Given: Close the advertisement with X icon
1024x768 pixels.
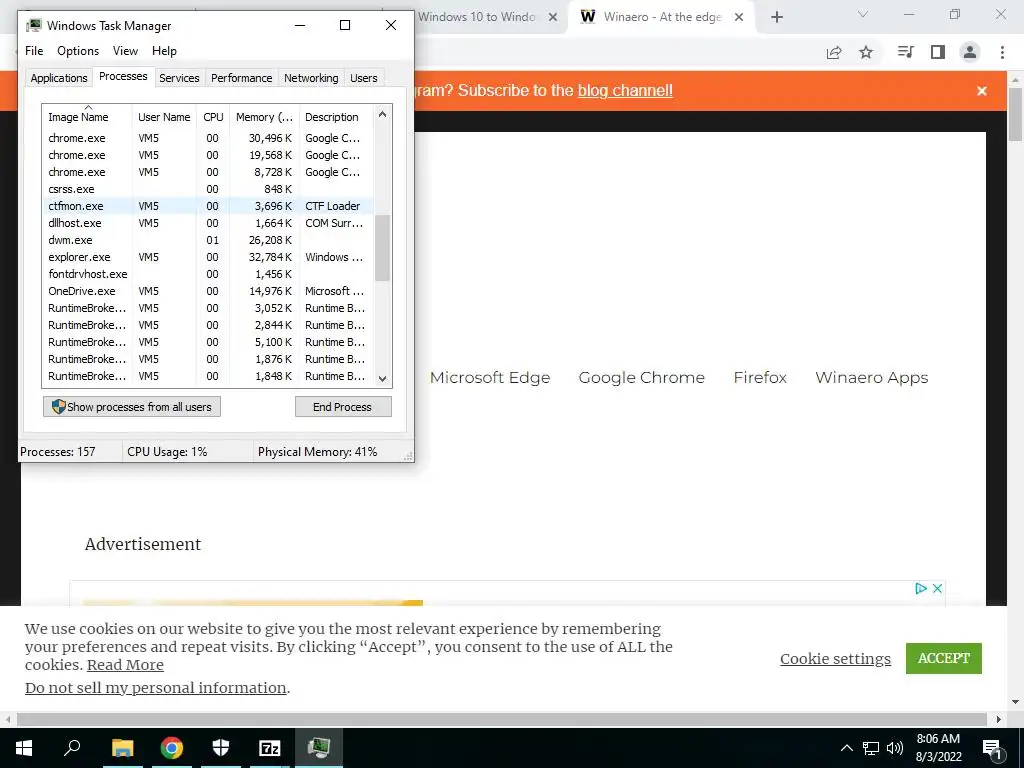Looking at the screenshot, I should click(937, 588).
